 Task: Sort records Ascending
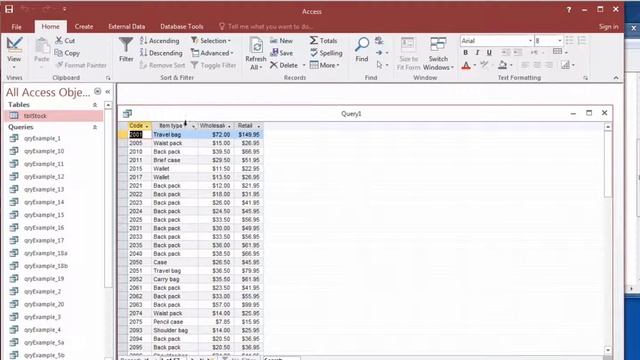pos(160,40)
